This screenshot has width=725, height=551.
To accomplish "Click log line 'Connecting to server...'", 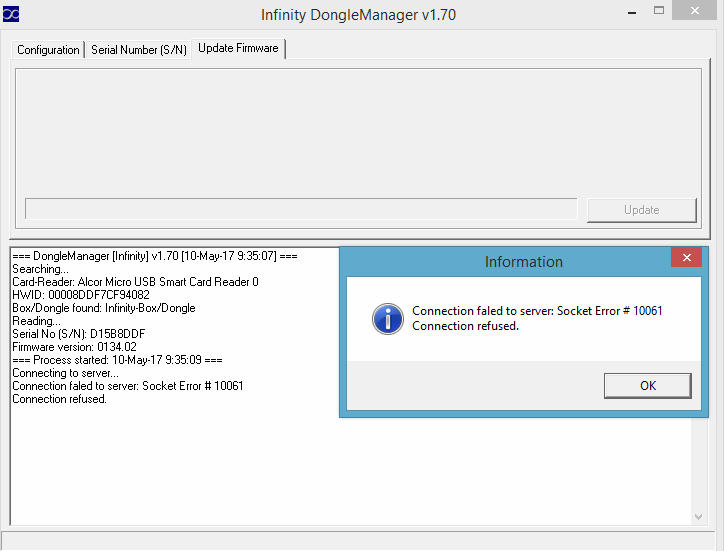I will 65,373.
